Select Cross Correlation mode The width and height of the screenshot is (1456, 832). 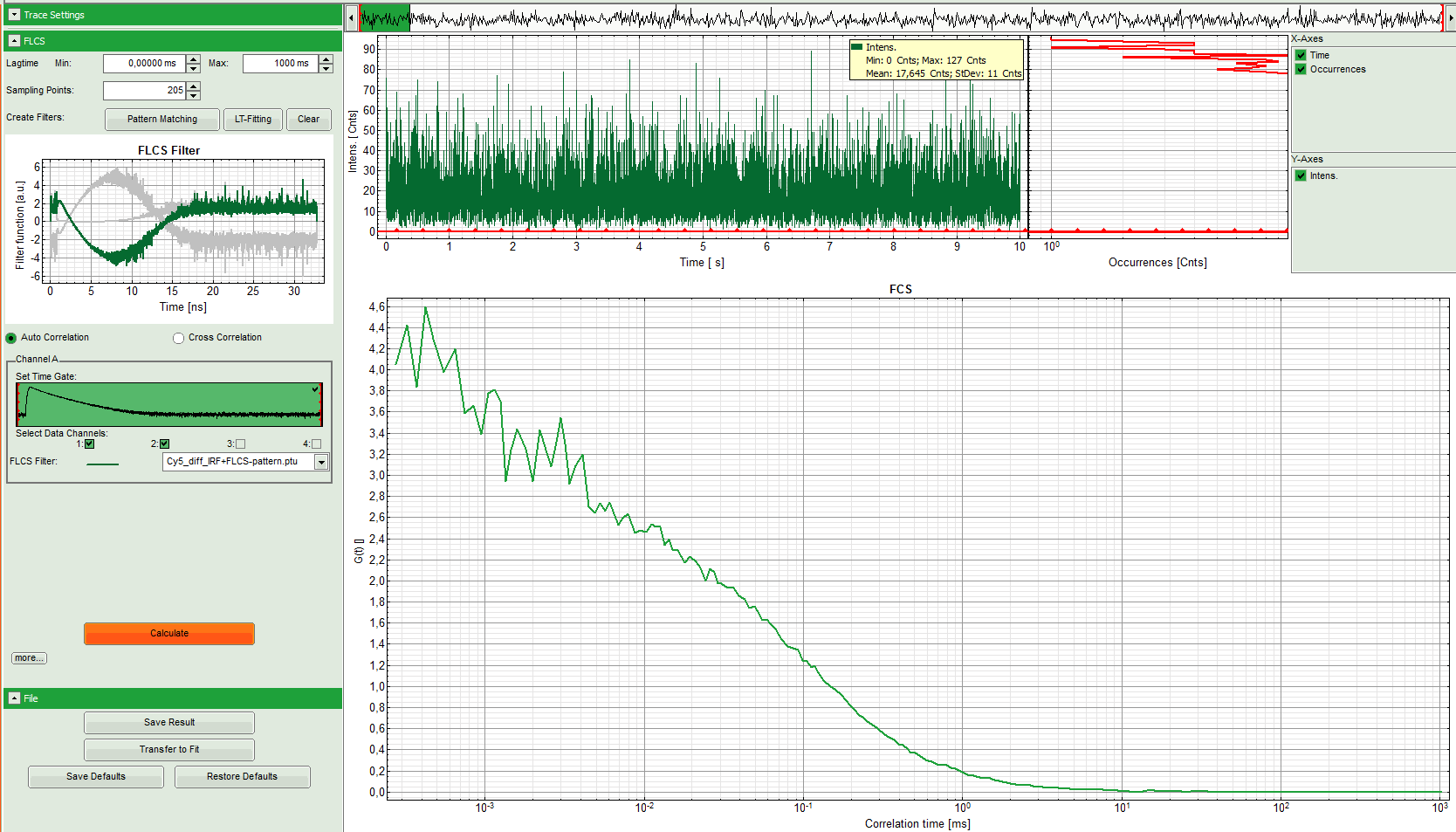pos(178,338)
